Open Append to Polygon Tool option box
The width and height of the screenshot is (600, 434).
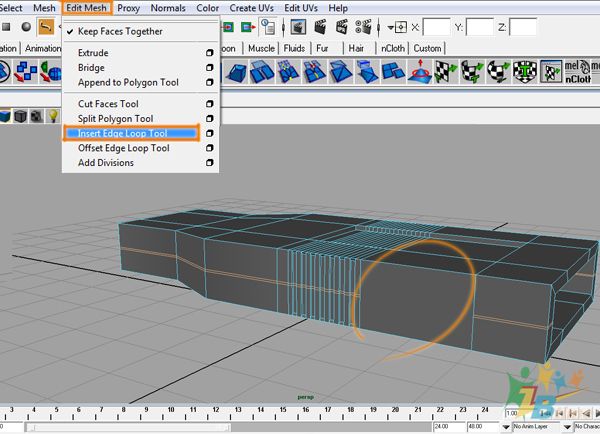point(209,82)
